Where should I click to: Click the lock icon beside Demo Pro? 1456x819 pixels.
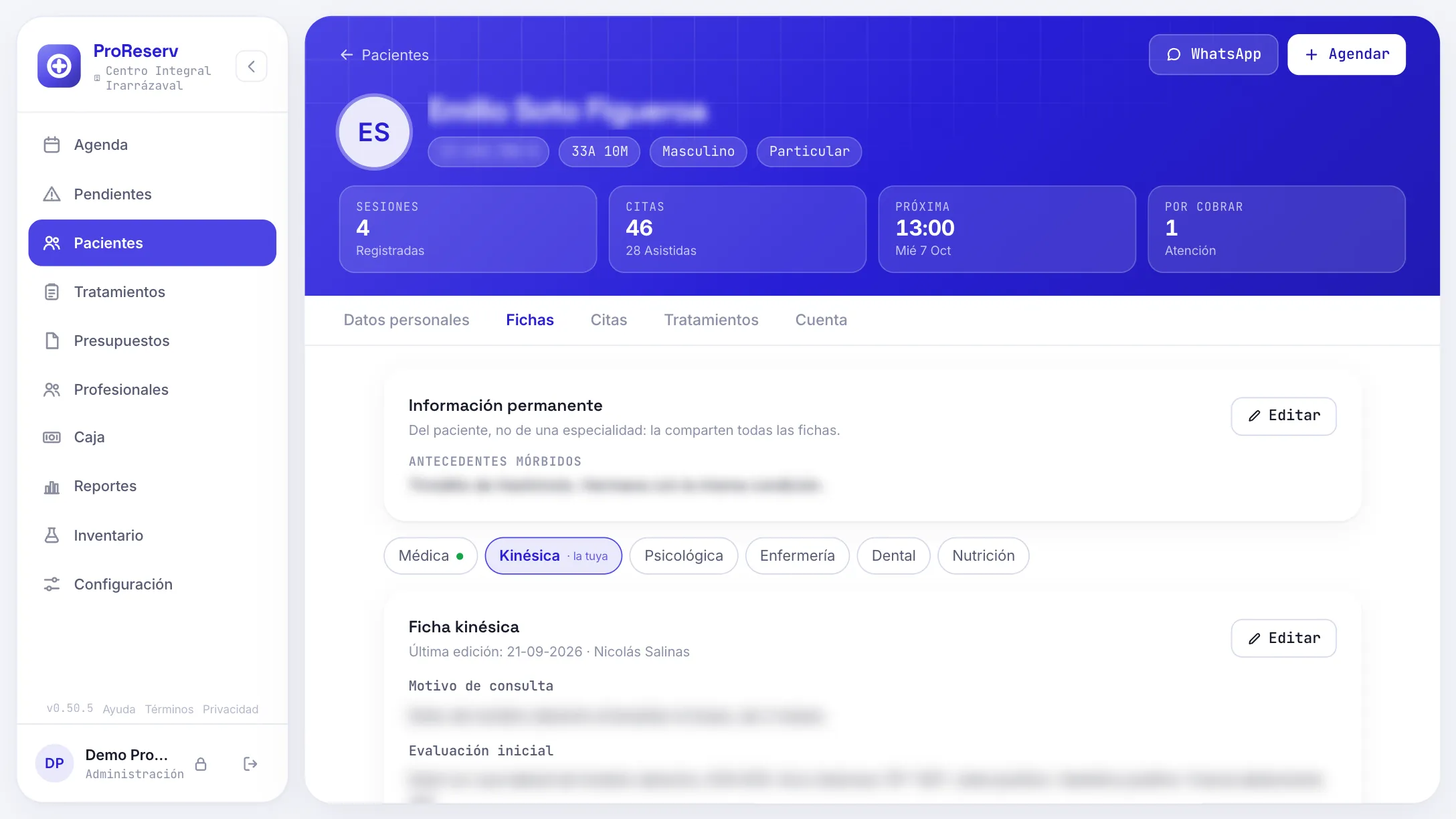pos(201,763)
